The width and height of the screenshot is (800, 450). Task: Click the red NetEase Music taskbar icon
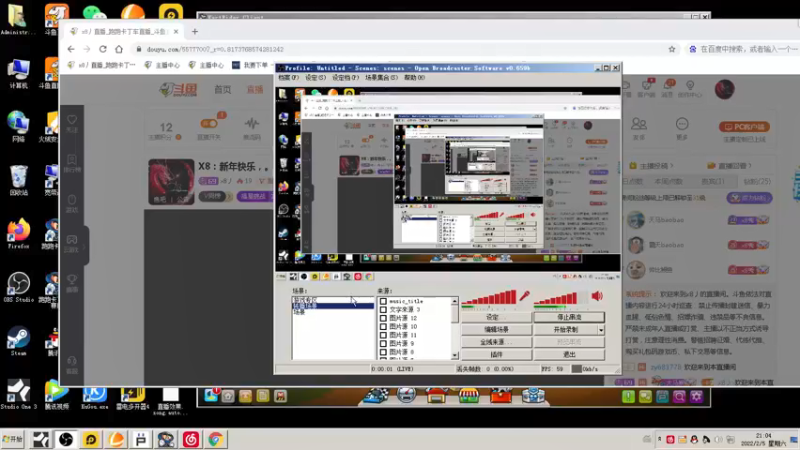191,439
